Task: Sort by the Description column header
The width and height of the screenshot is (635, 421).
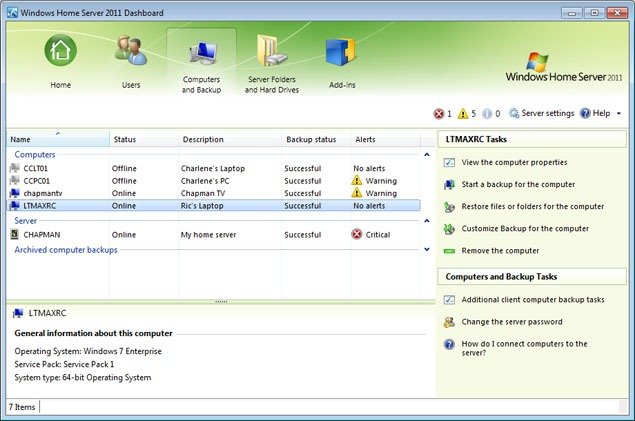Action: [x=230, y=139]
